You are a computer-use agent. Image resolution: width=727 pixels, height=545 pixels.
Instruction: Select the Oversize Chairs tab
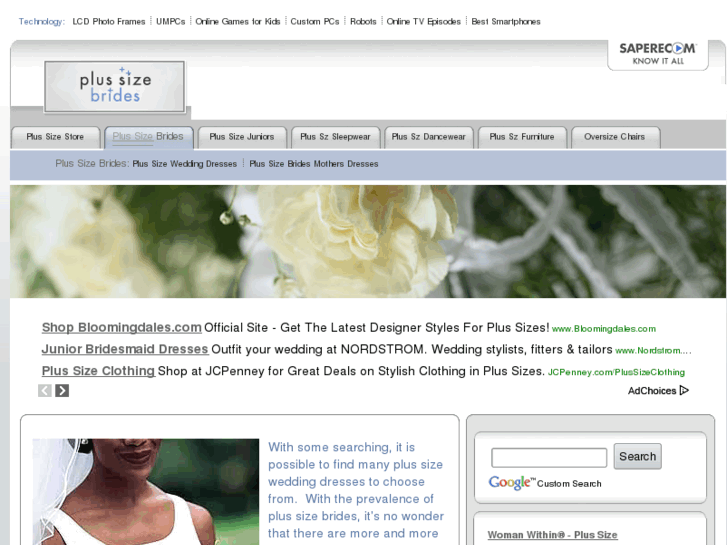[x=614, y=137]
